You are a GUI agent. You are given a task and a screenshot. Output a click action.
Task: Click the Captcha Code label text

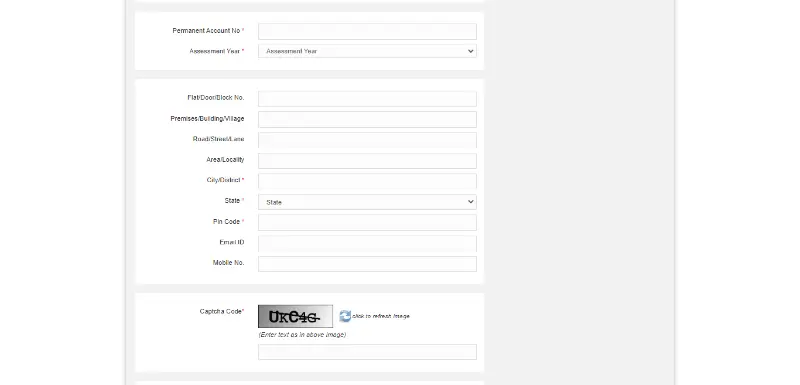pos(221,311)
